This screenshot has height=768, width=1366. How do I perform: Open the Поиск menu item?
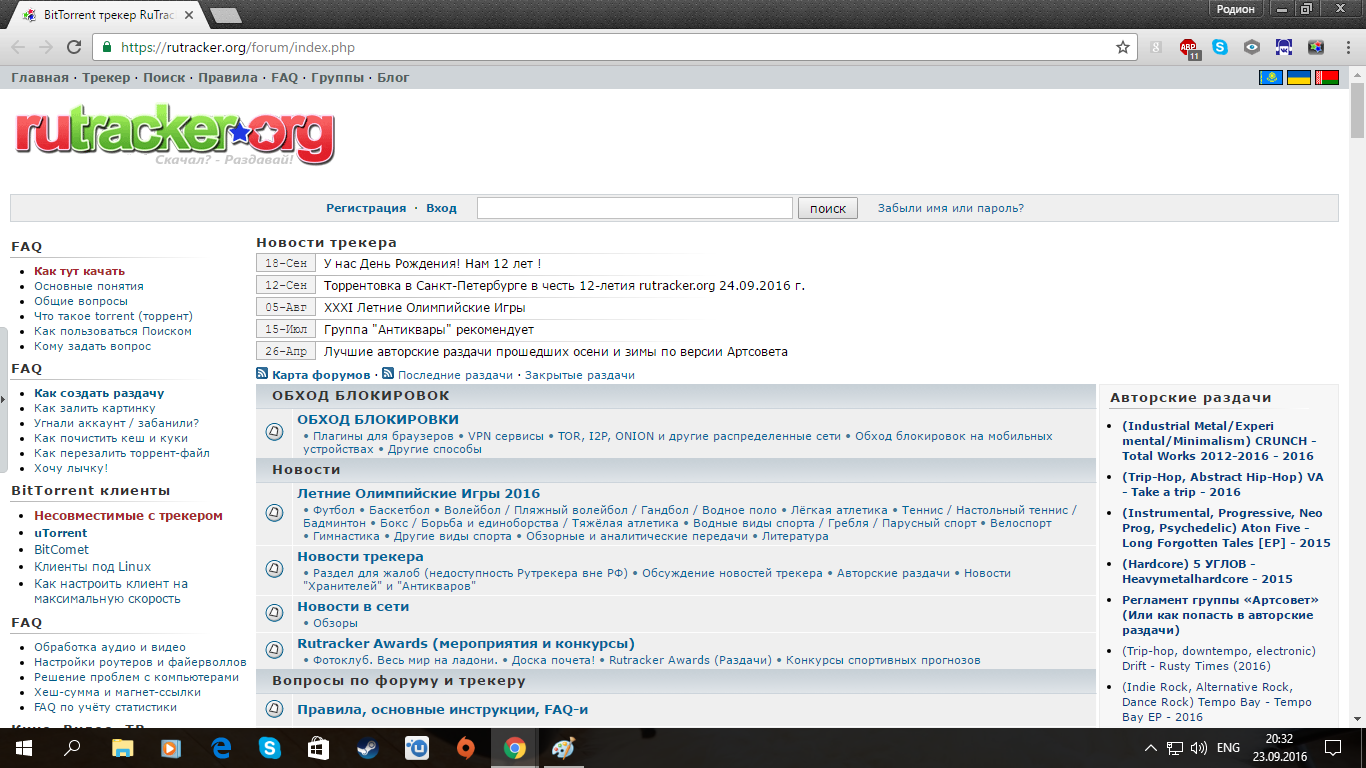click(164, 77)
